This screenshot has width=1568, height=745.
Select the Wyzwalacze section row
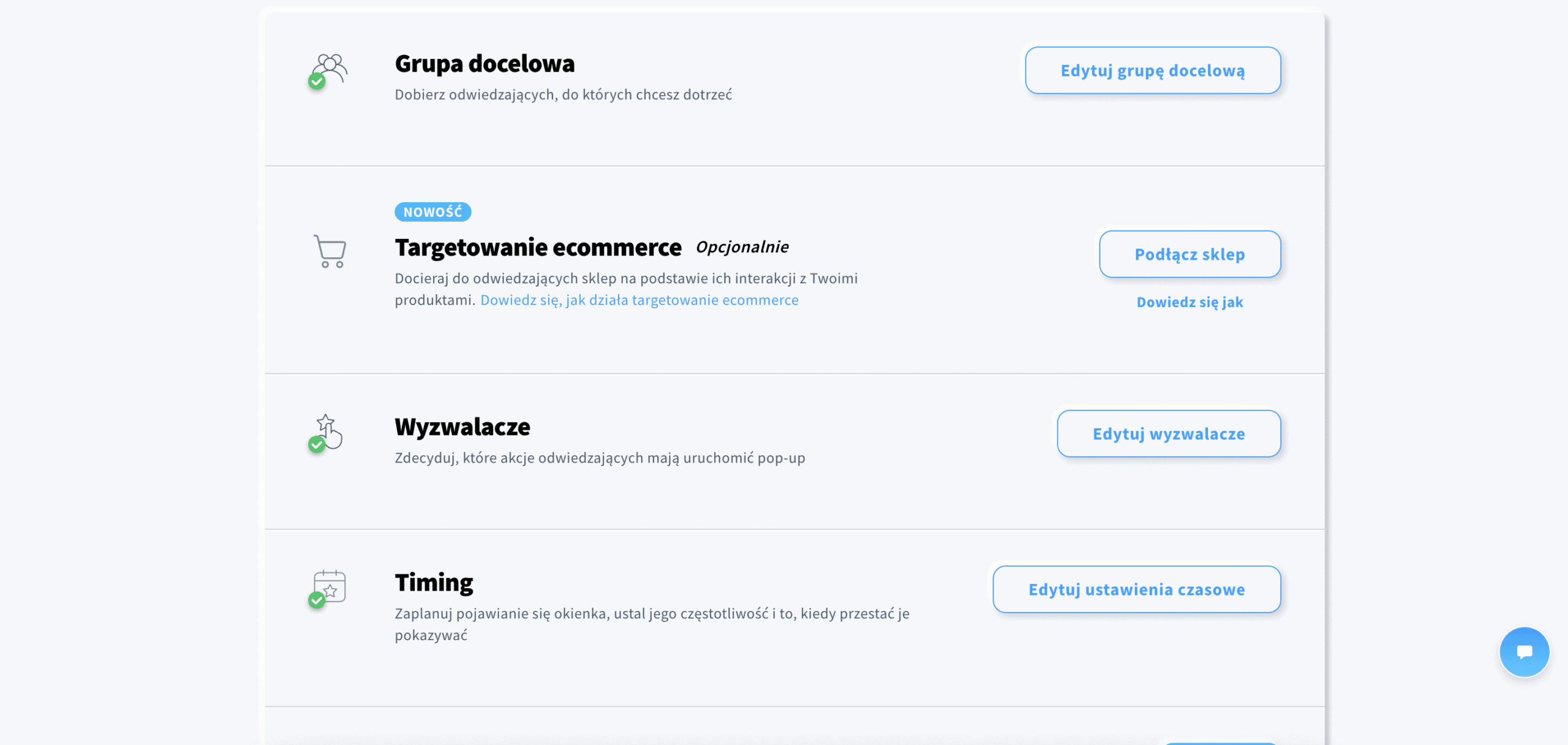(x=462, y=426)
